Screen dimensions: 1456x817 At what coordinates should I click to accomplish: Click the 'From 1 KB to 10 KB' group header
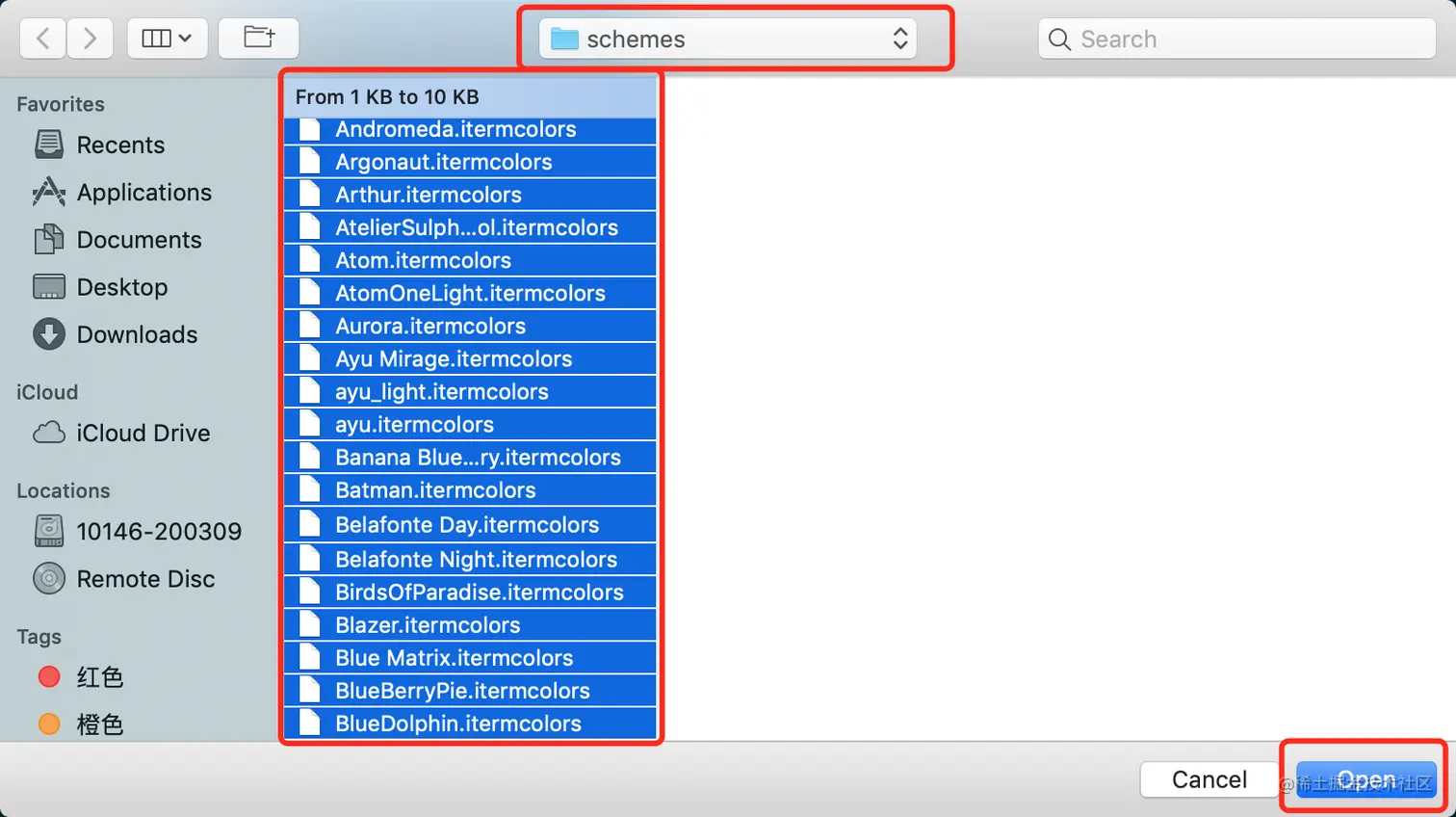(x=470, y=97)
